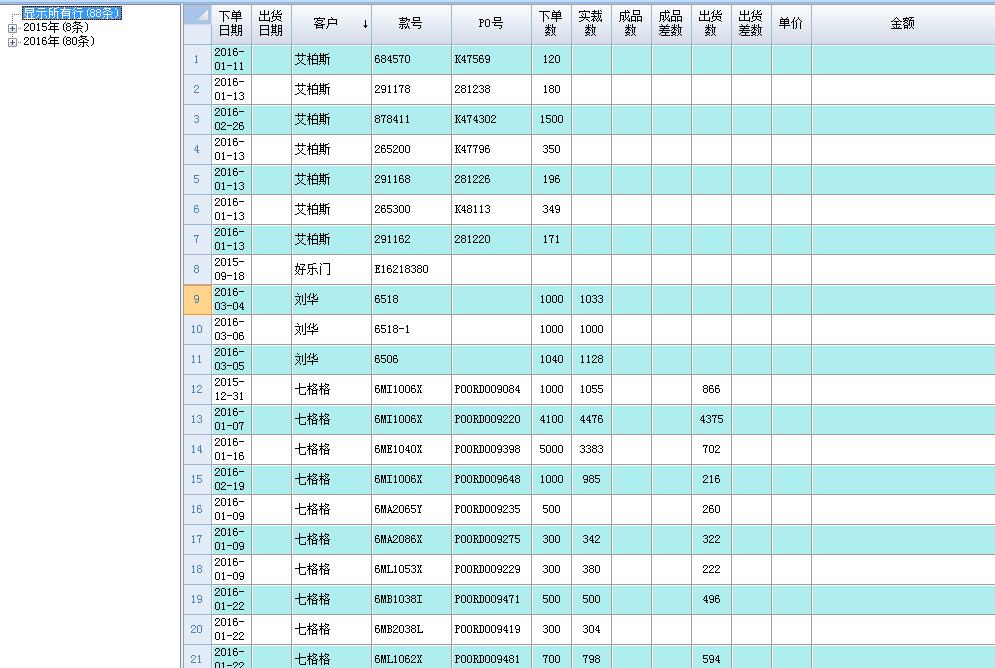Click the date cell 2015-12-31
This screenshot has width=995, height=668.
pos(231,390)
